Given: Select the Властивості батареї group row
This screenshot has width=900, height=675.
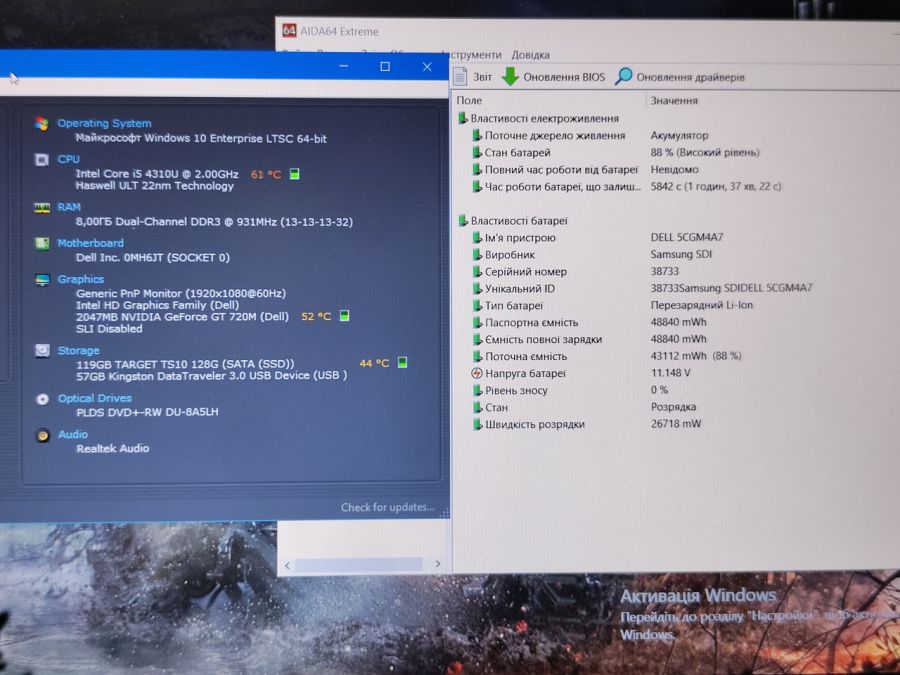Looking at the screenshot, I should [x=513, y=220].
